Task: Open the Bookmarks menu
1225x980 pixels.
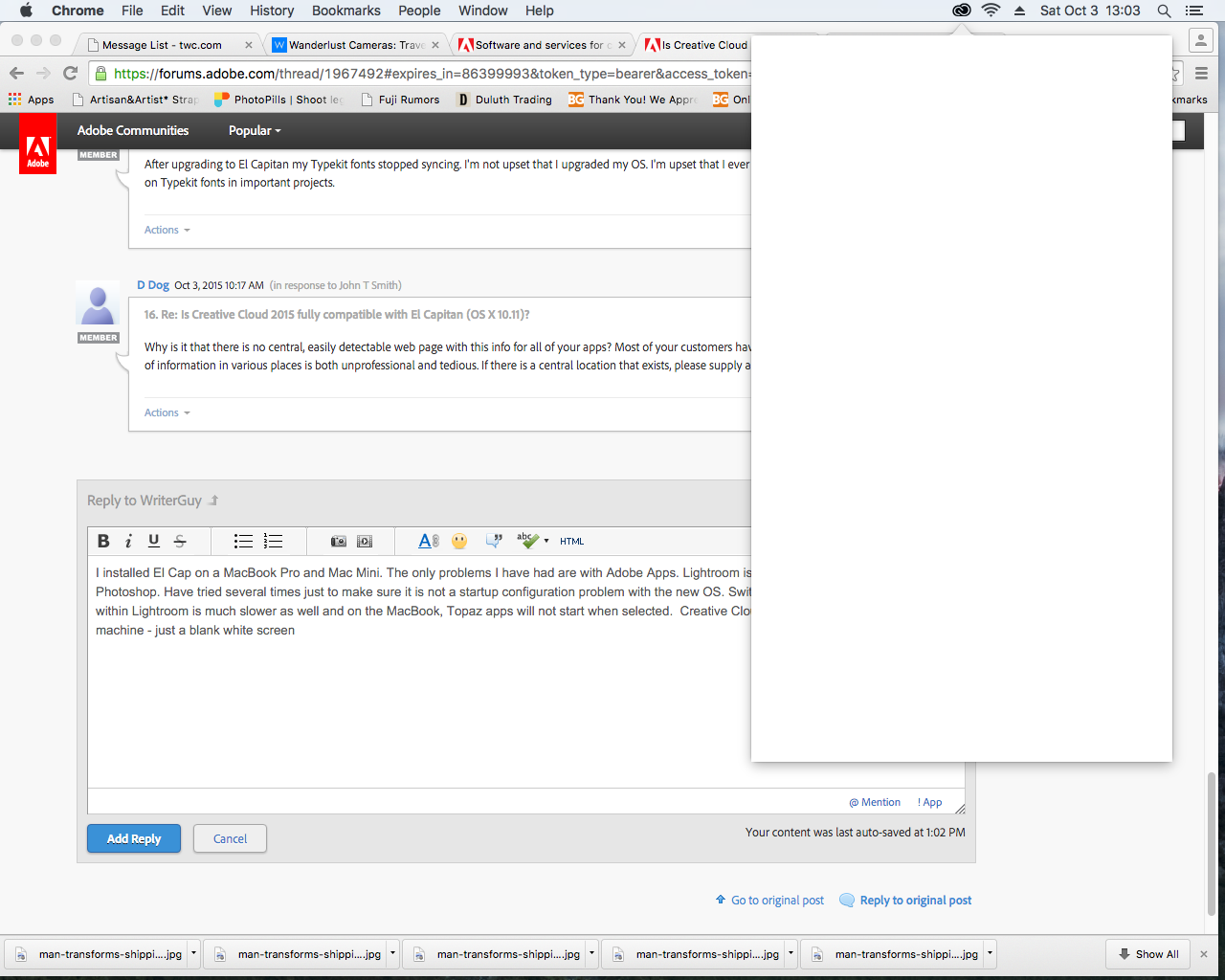Action: 346,11
